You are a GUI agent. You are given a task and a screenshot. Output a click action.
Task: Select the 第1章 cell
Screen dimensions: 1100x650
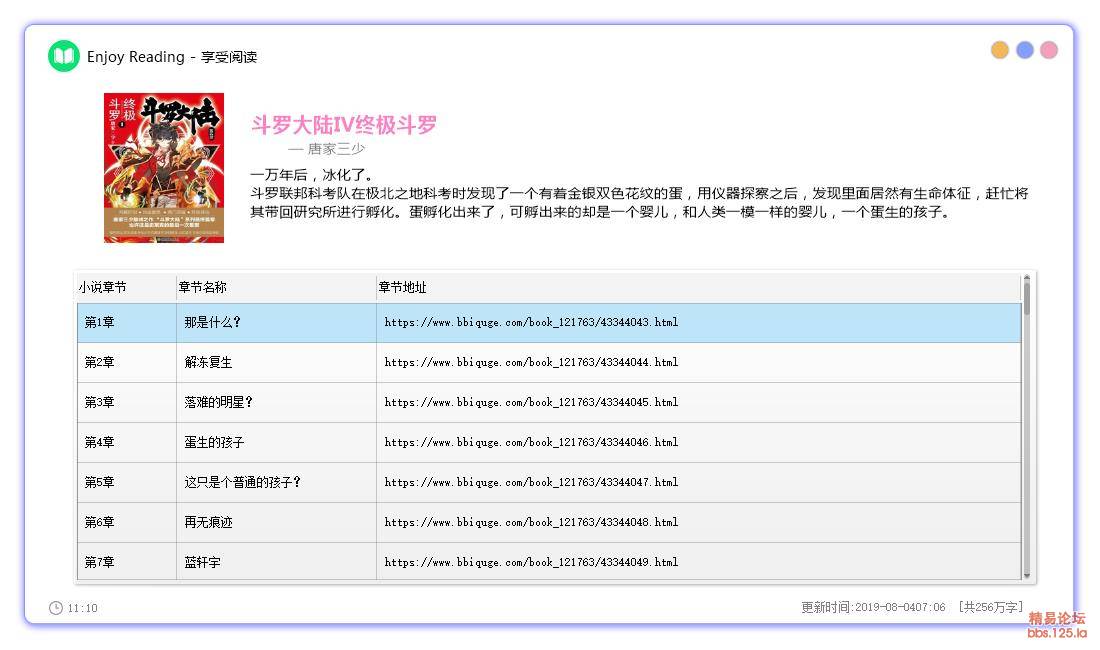pyautogui.click(x=126, y=323)
